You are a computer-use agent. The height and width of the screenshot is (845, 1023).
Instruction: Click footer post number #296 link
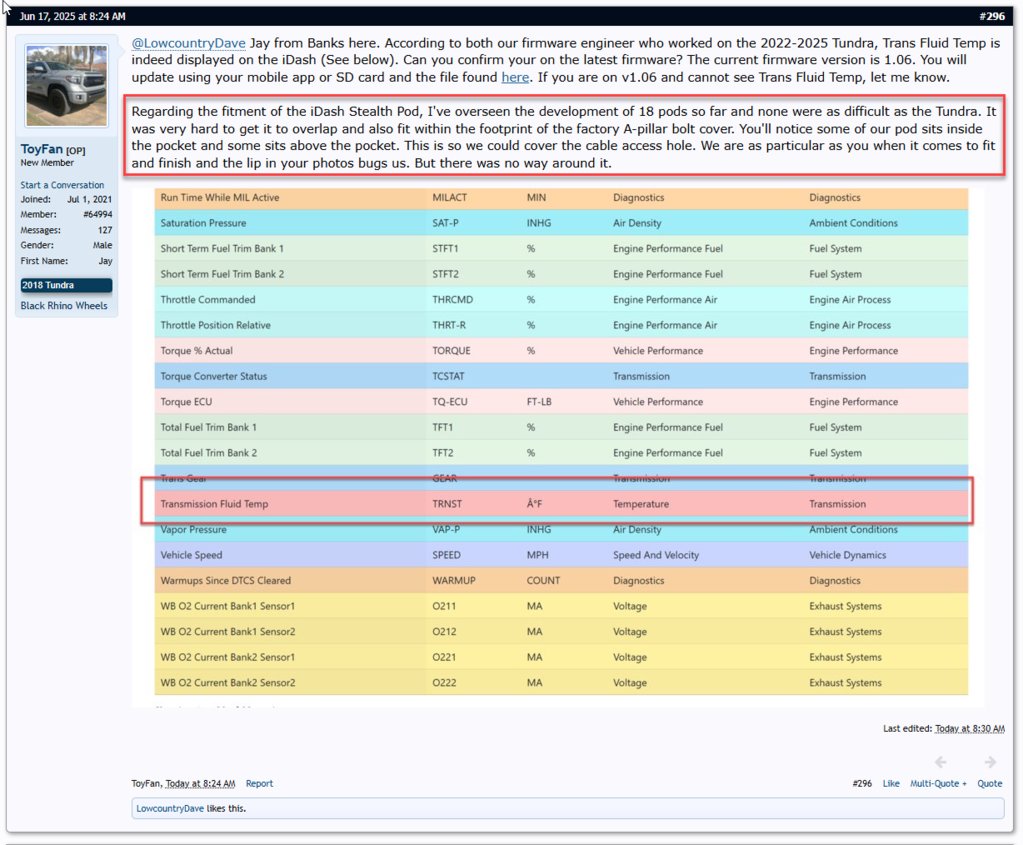click(x=862, y=783)
